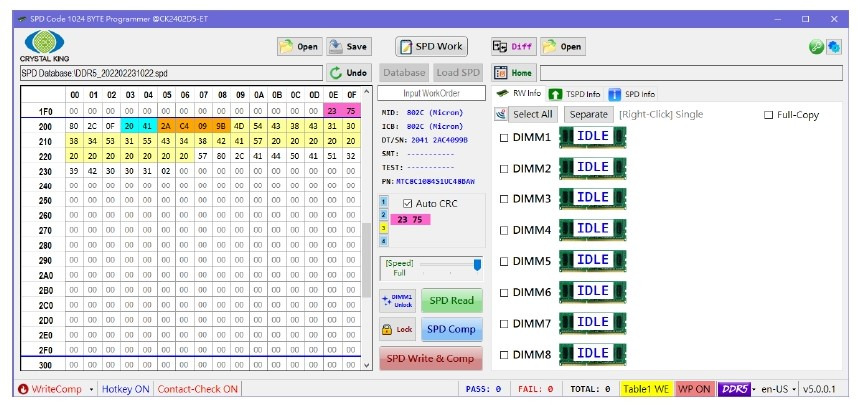Click the Lock padlock button
The image size is (858, 405).
397,329
